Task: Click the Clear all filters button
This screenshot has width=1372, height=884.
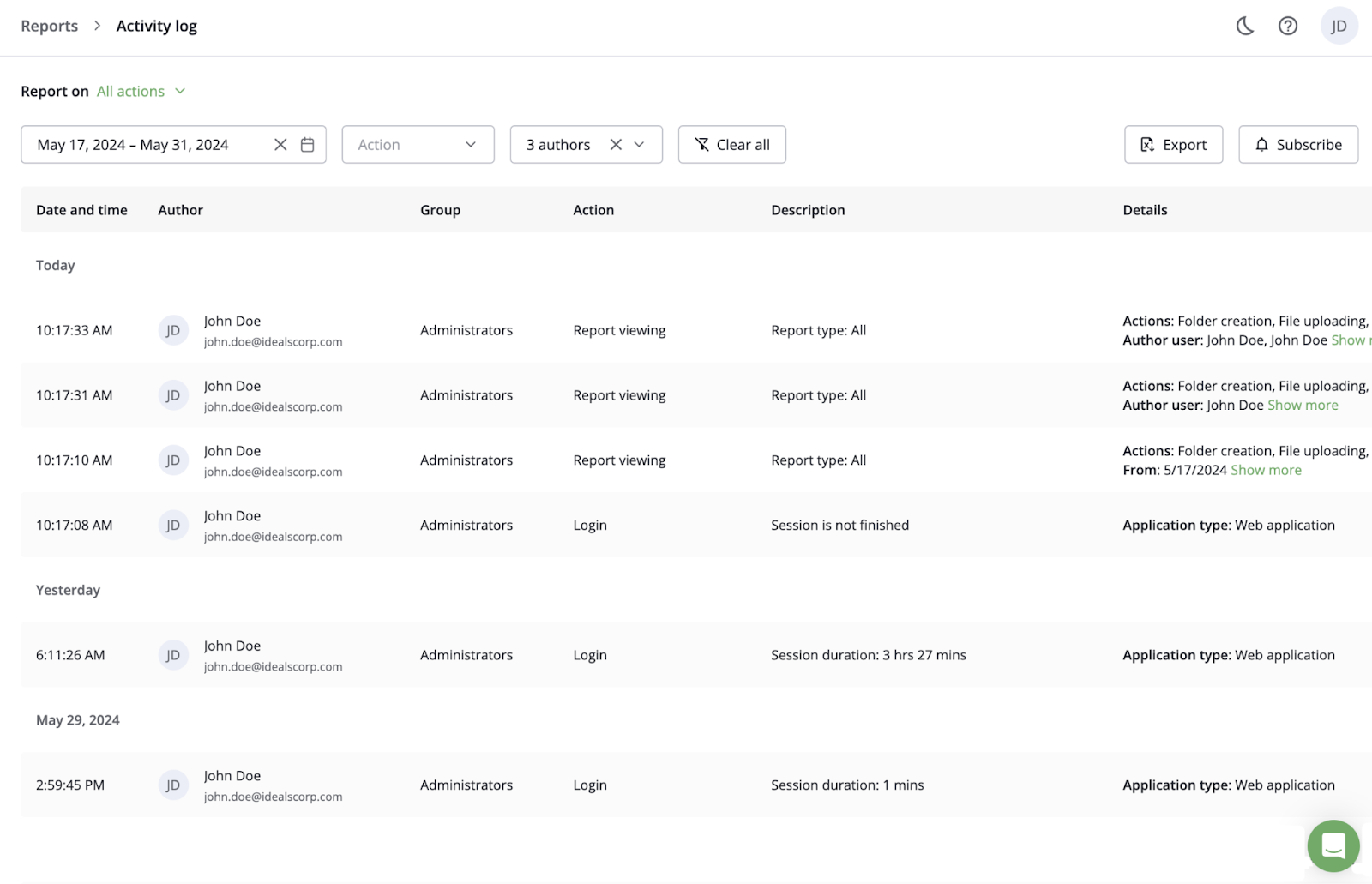Action: [731, 145]
